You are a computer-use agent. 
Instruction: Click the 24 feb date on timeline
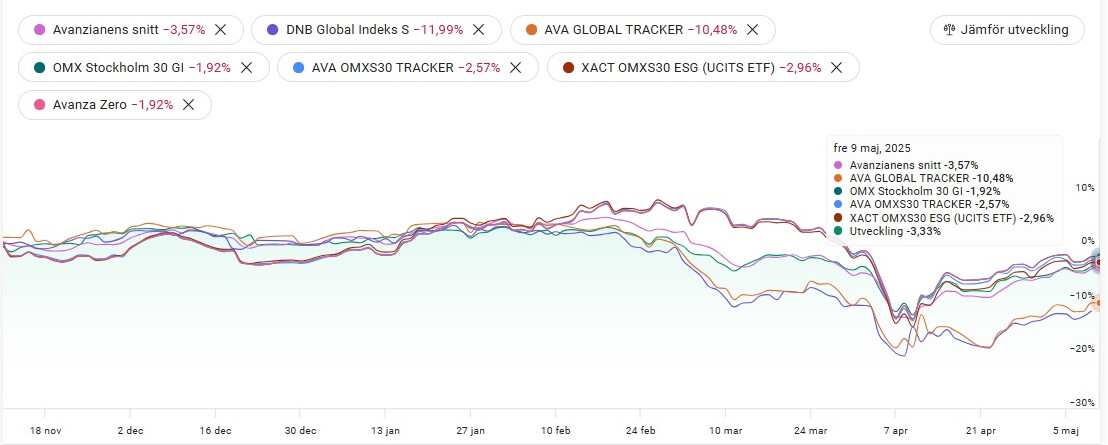(x=640, y=431)
